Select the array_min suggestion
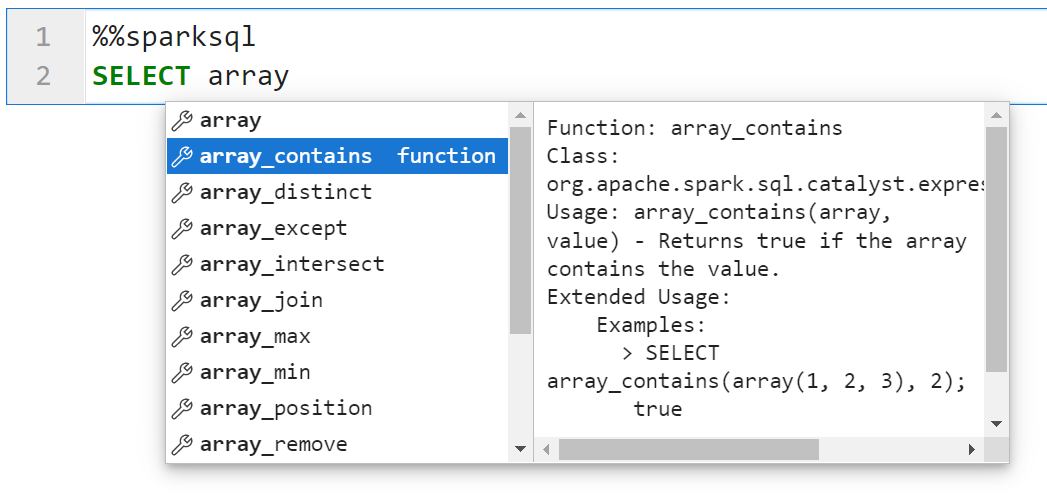1047x499 pixels. pyautogui.click(x=337, y=373)
